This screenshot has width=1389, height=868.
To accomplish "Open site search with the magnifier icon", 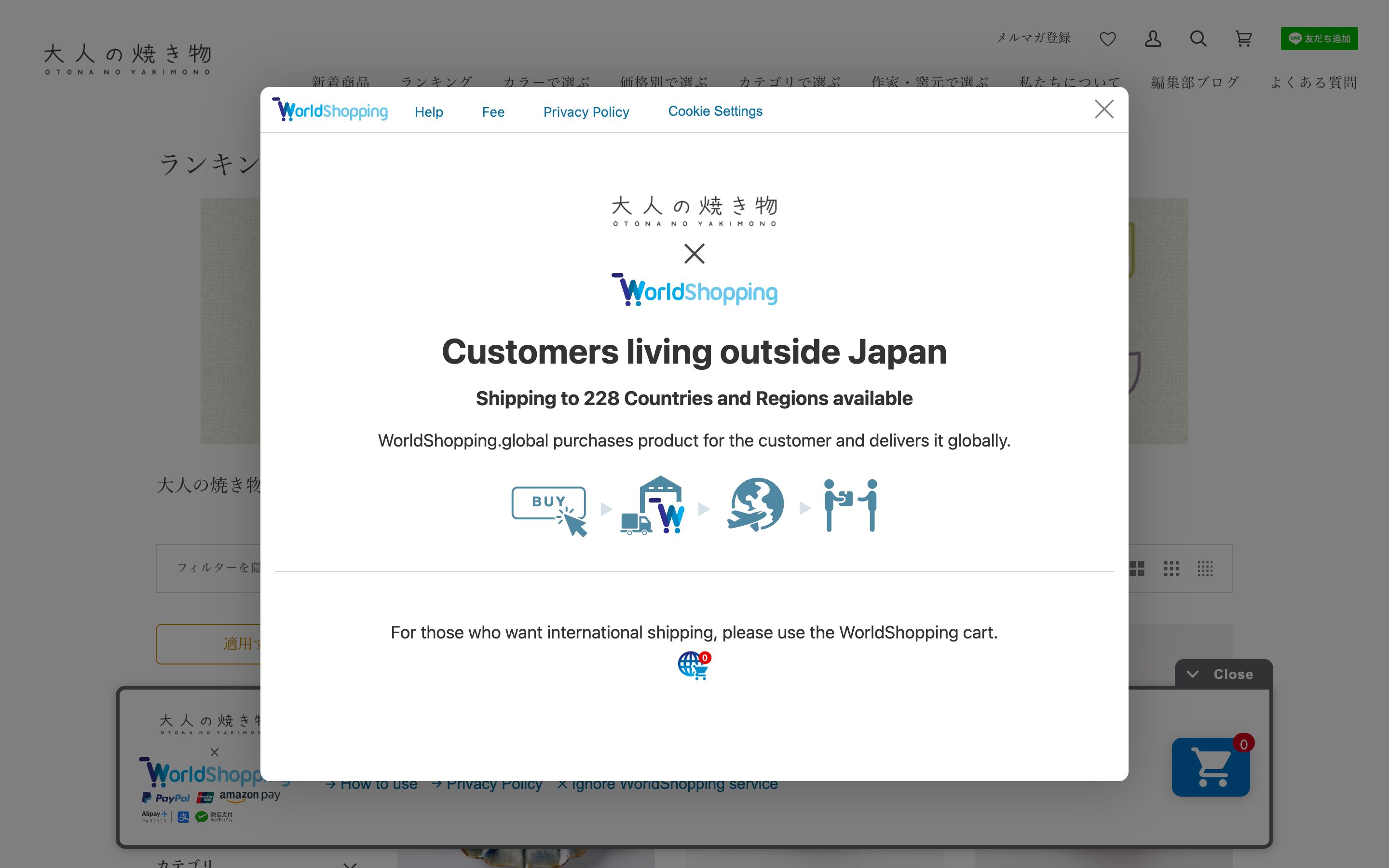I will pos(1198,39).
